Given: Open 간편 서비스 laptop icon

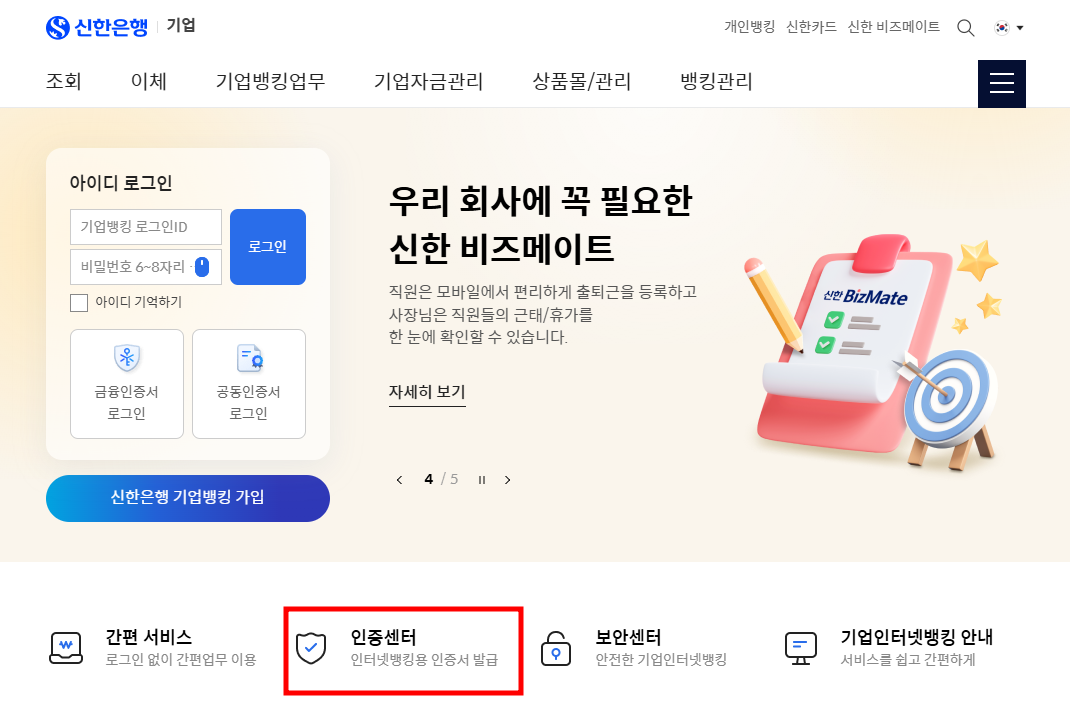Looking at the screenshot, I should (x=66, y=648).
